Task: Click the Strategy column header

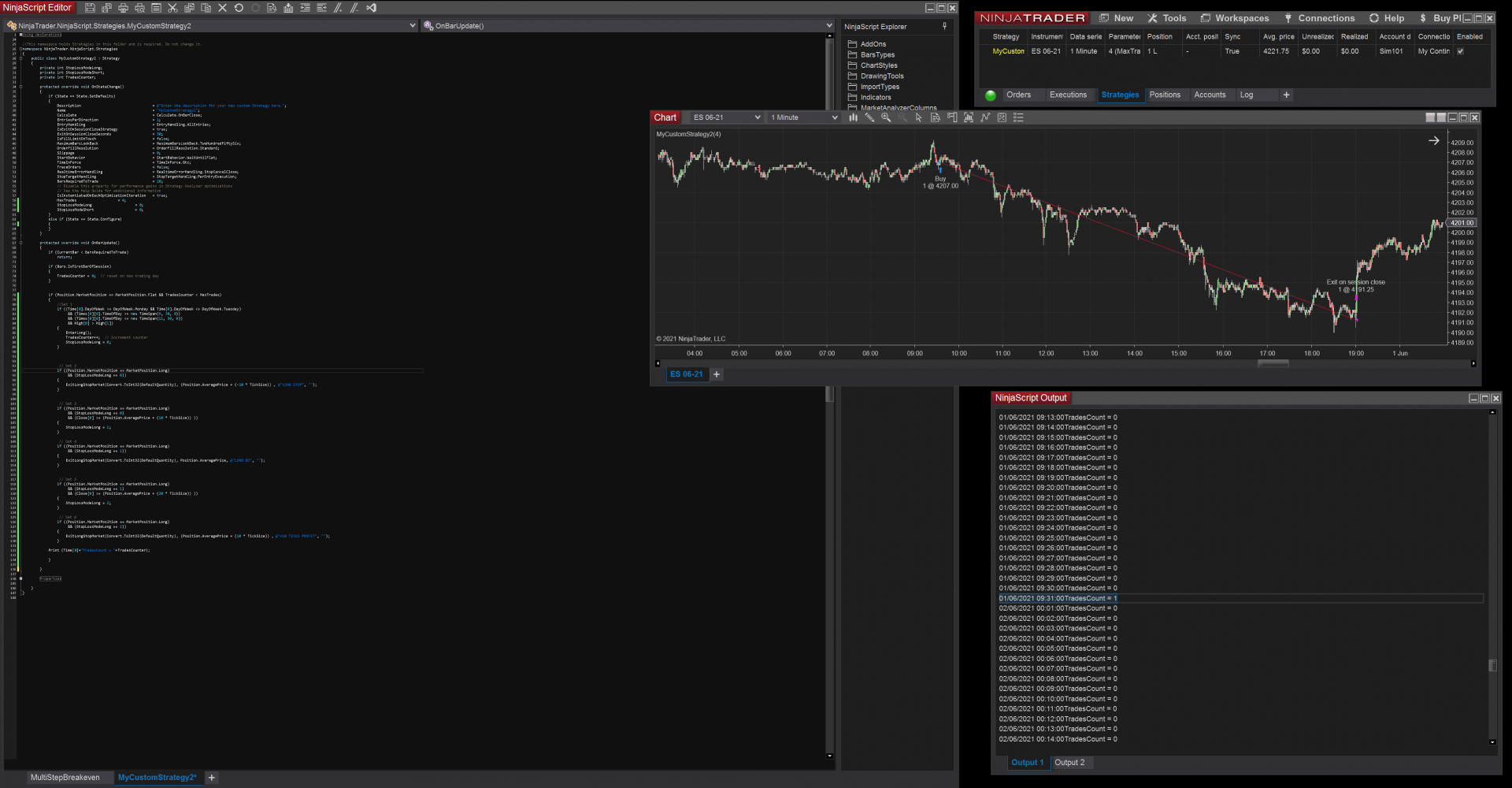Action: click(1006, 37)
